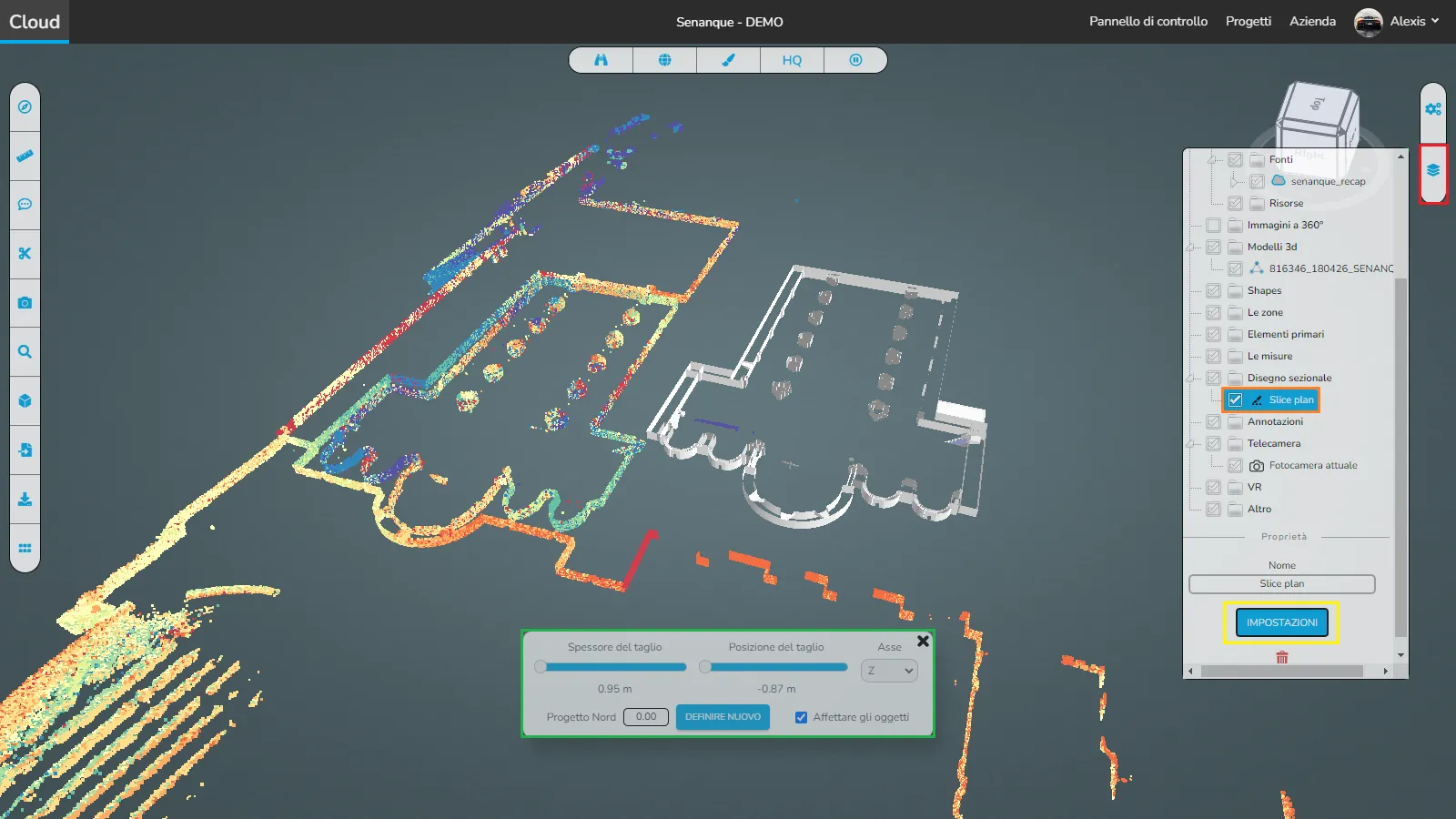Toggle the Modelli 3d checkbox
The image size is (1456, 819).
pos(1213,247)
